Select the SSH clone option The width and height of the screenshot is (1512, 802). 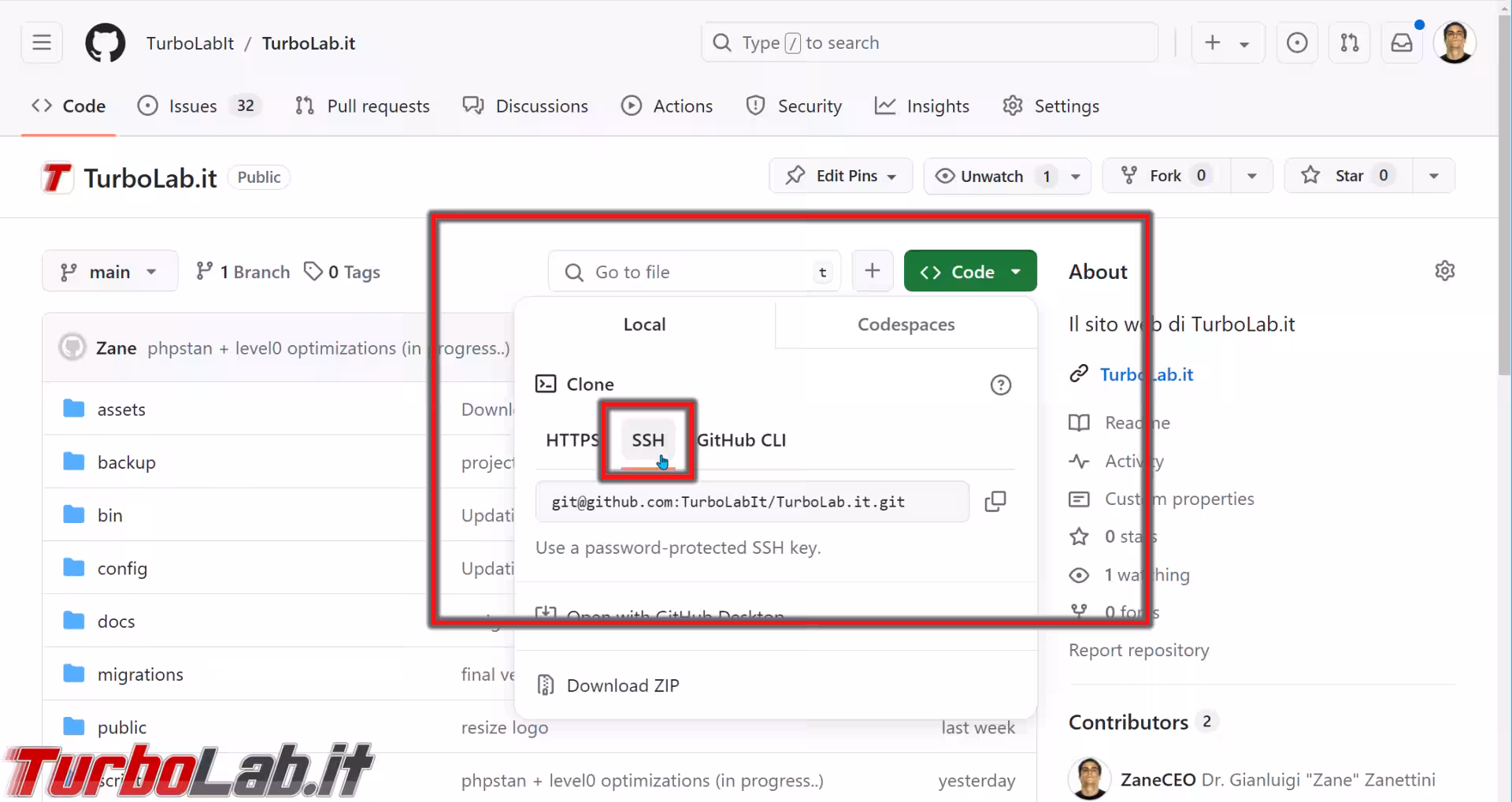(647, 440)
